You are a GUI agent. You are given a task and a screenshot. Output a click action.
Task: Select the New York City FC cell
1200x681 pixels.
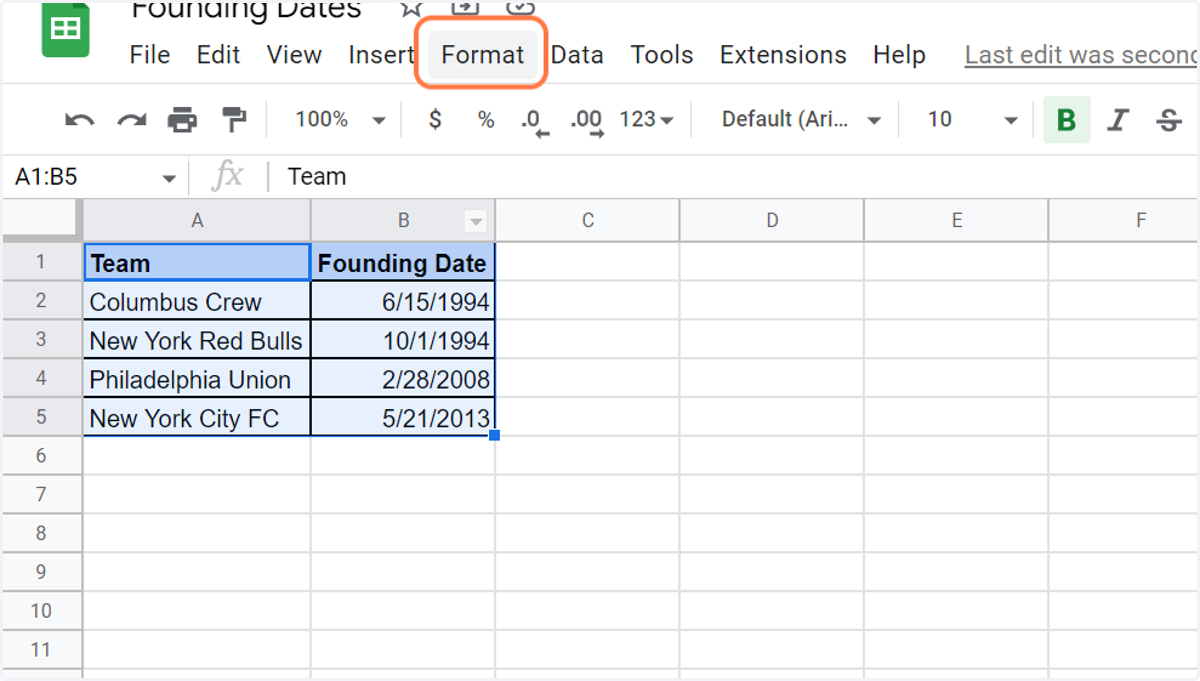(197, 418)
